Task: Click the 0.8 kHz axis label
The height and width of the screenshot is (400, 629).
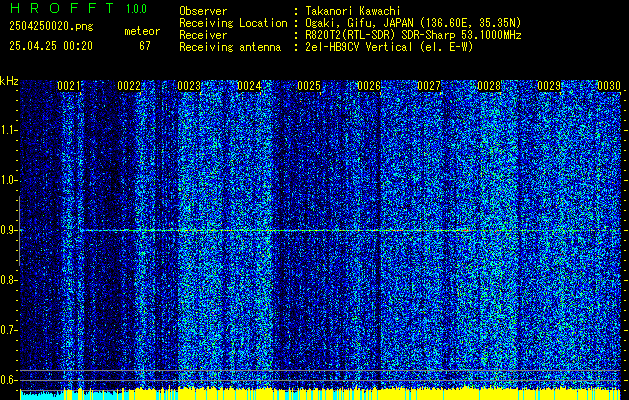Action: click(8, 280)
